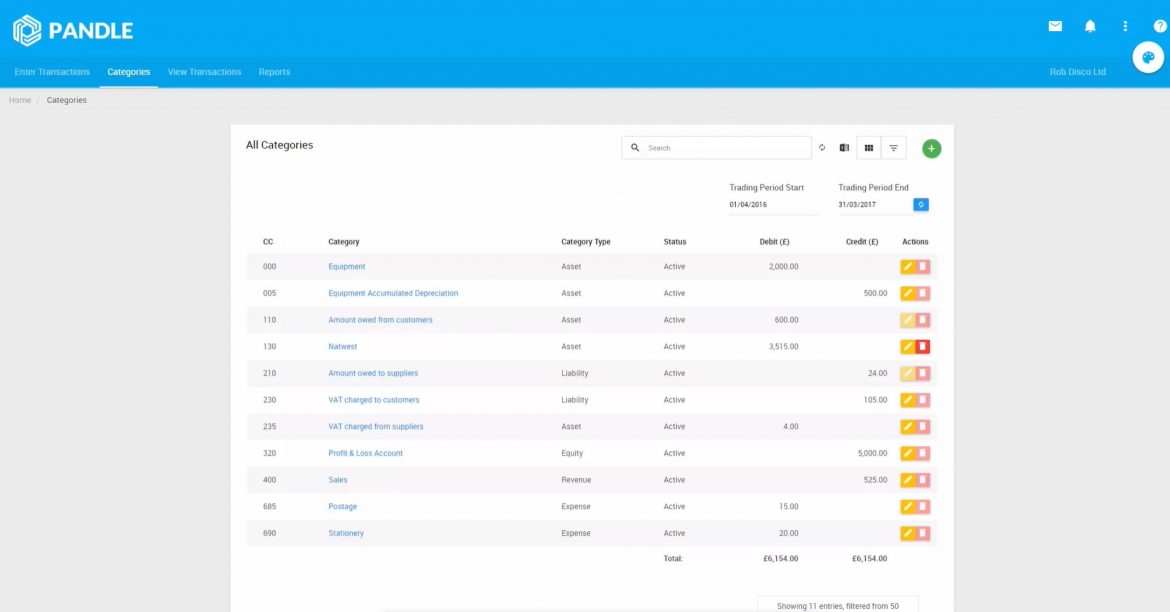Open the theme palette picker

[x=1146, y=57]
